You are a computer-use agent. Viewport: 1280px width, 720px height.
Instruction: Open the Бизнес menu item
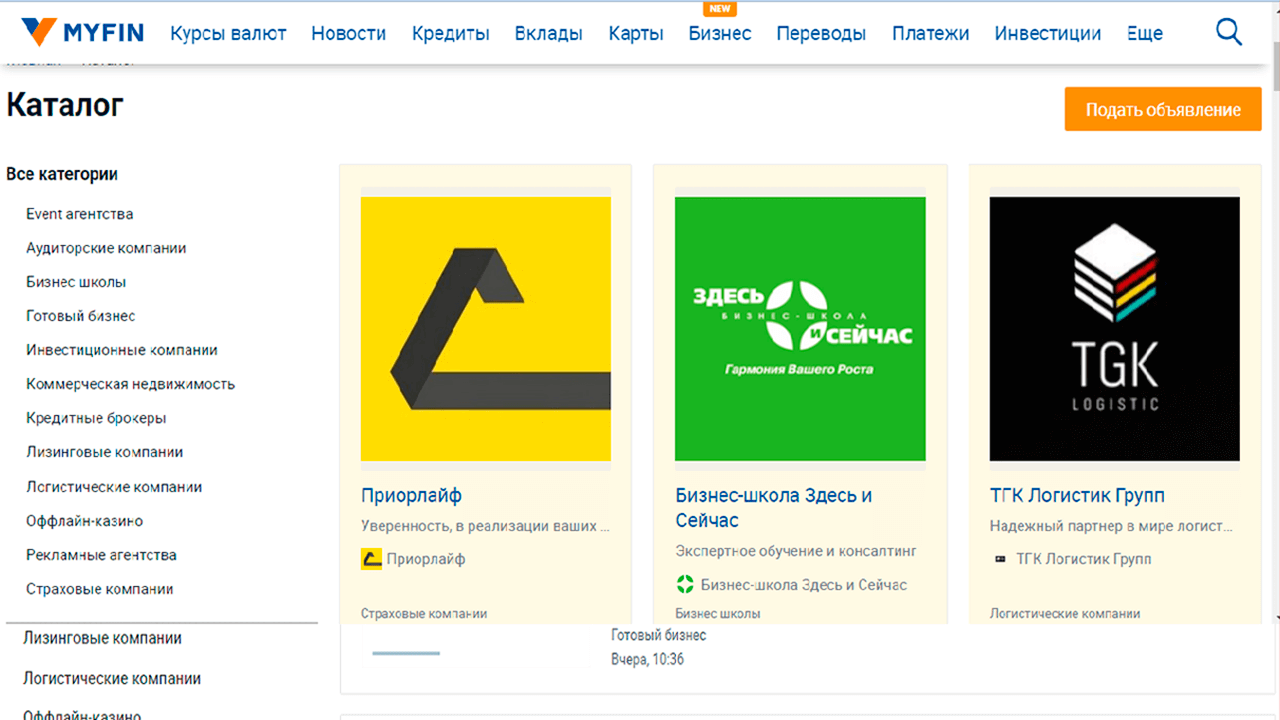click(720, 33)
